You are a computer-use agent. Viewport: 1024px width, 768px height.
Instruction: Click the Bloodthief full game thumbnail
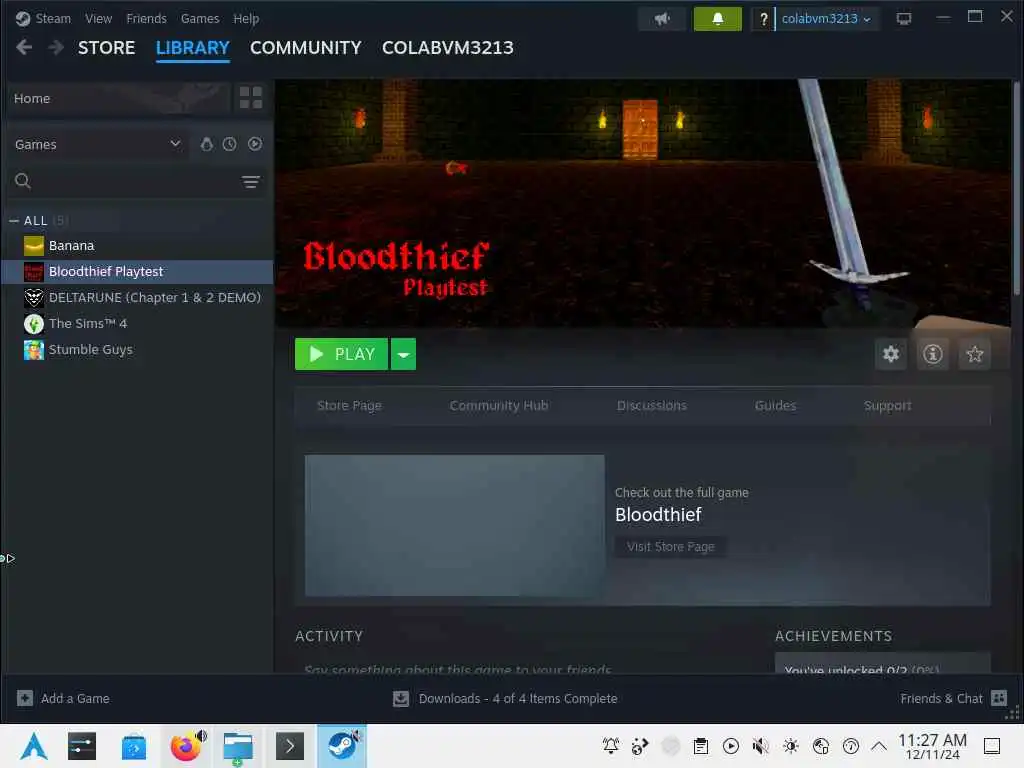click(x=455, y=526)
